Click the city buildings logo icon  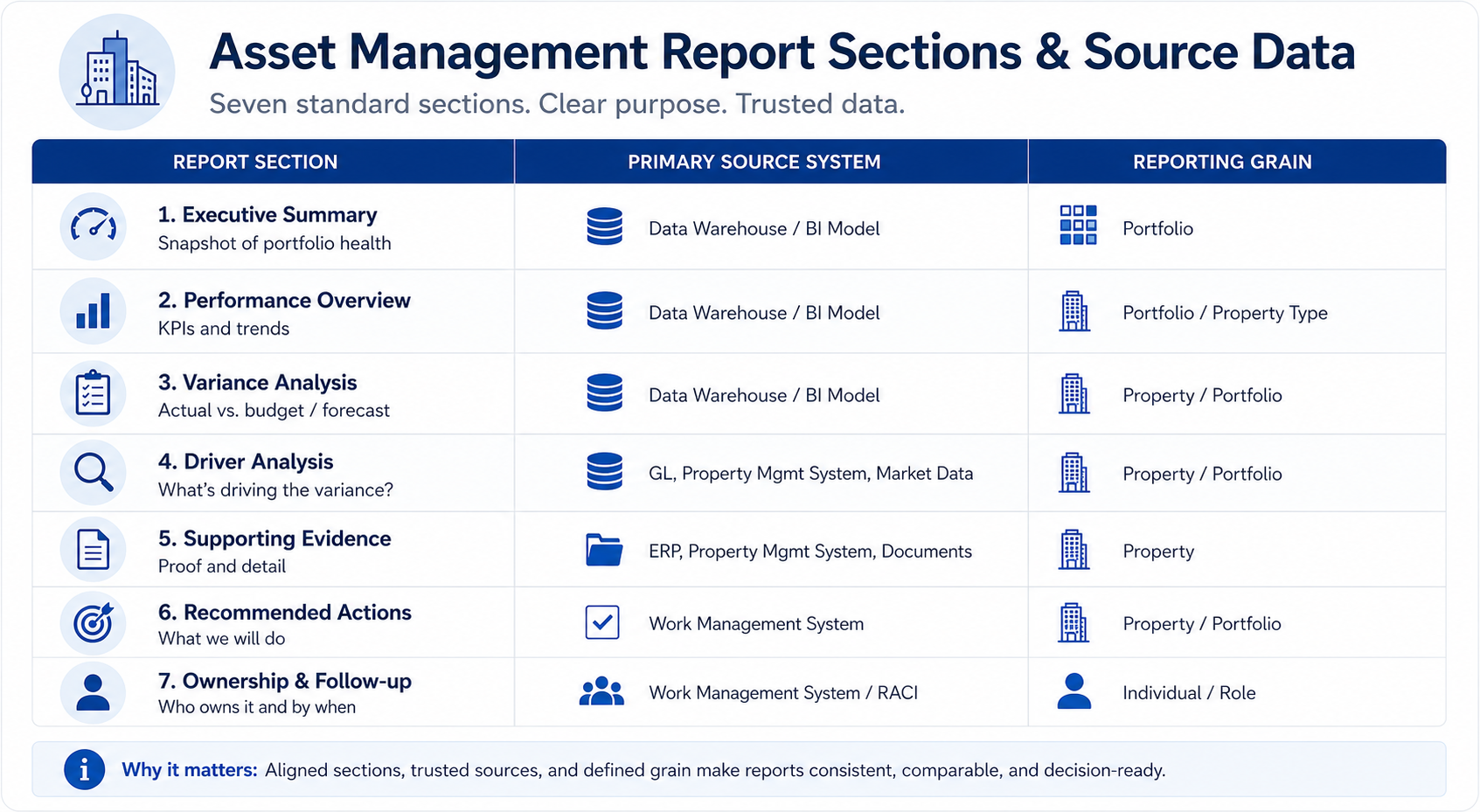click(117, 72)
